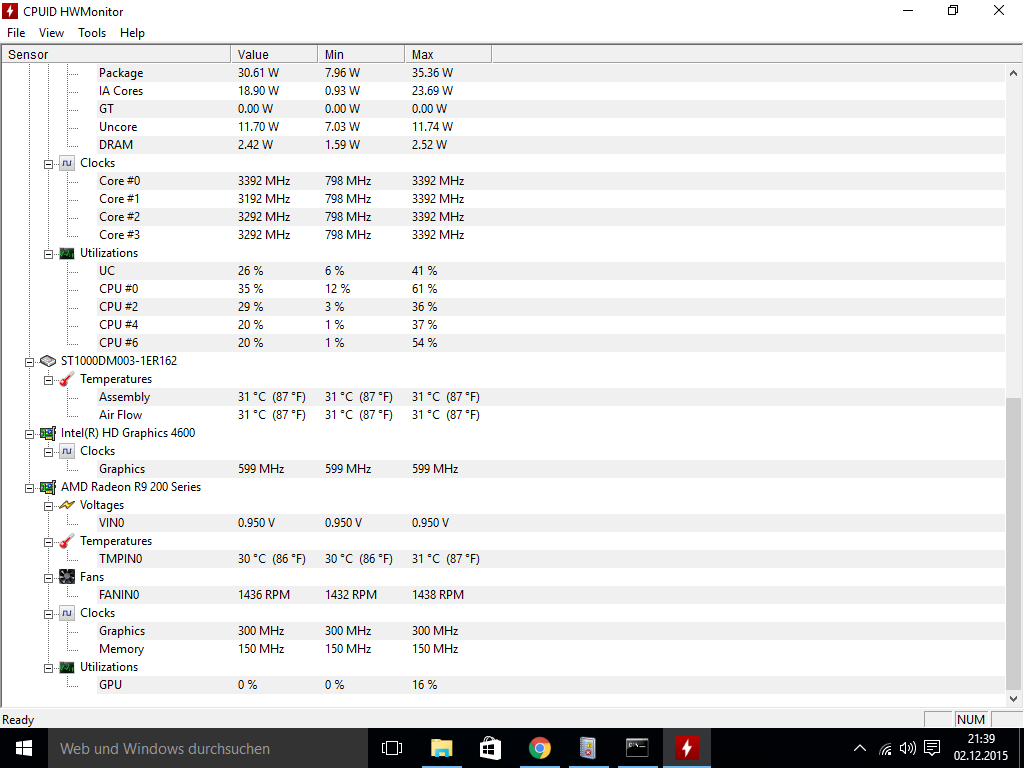Select the graphics card icon for AMD Radeon R9 200
Screen dimensions: 1024x768
48,487
